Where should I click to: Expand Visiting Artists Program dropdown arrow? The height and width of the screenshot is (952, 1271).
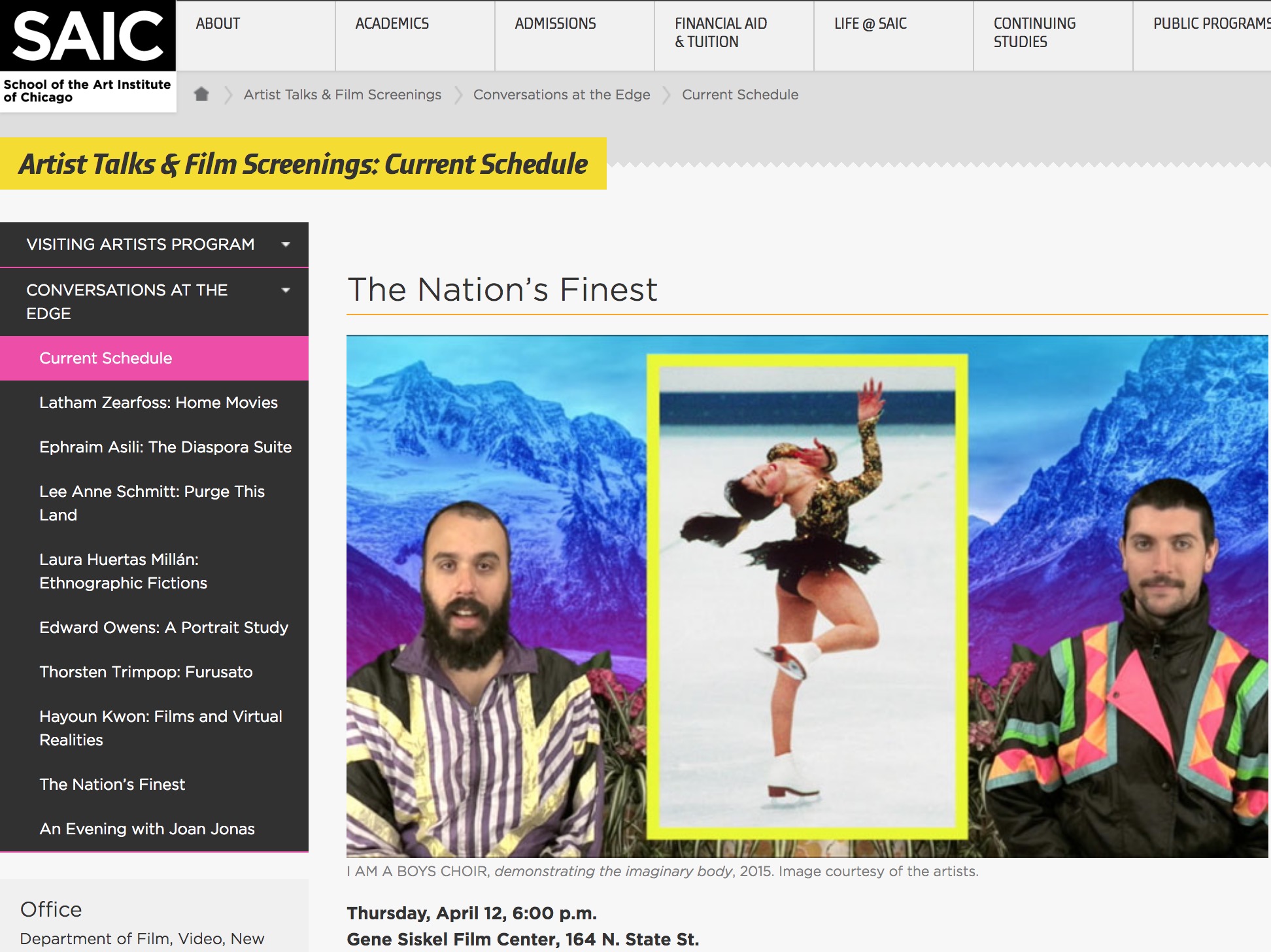(286, 245)
